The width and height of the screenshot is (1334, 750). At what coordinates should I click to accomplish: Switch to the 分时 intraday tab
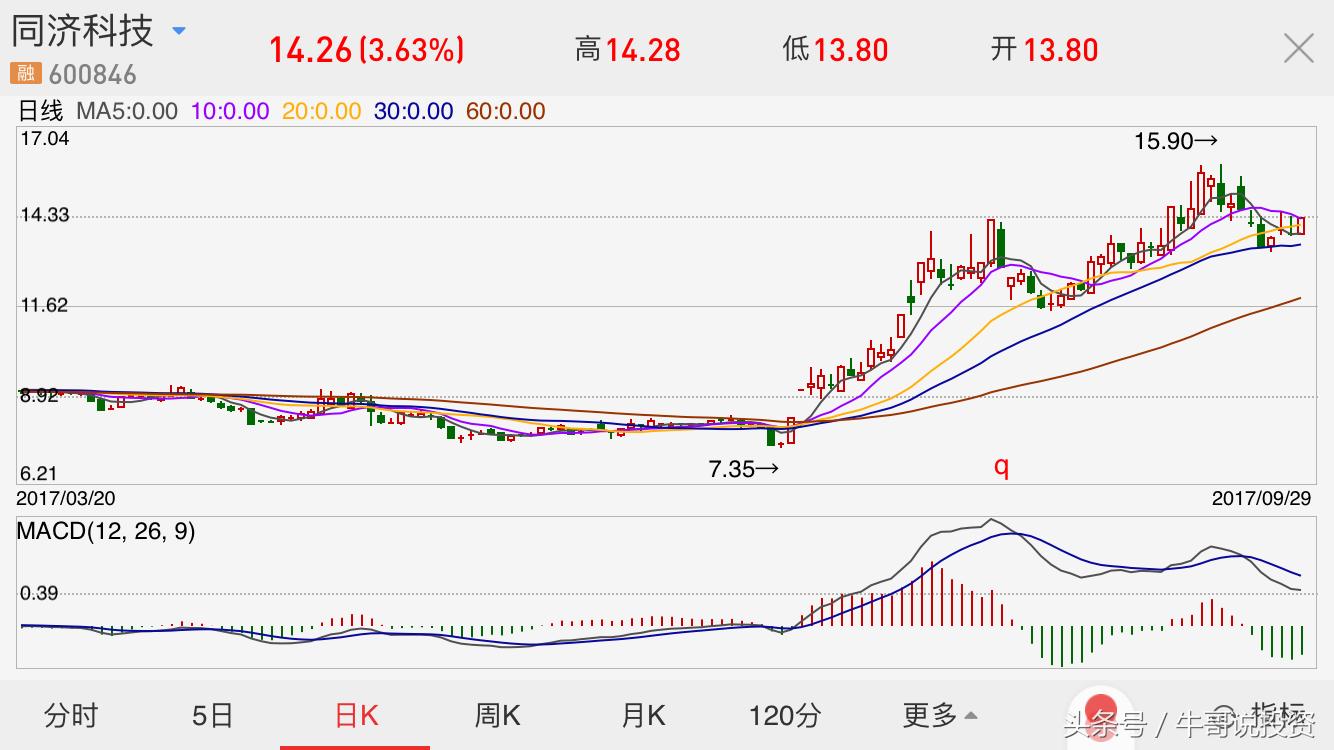point(71,716)
